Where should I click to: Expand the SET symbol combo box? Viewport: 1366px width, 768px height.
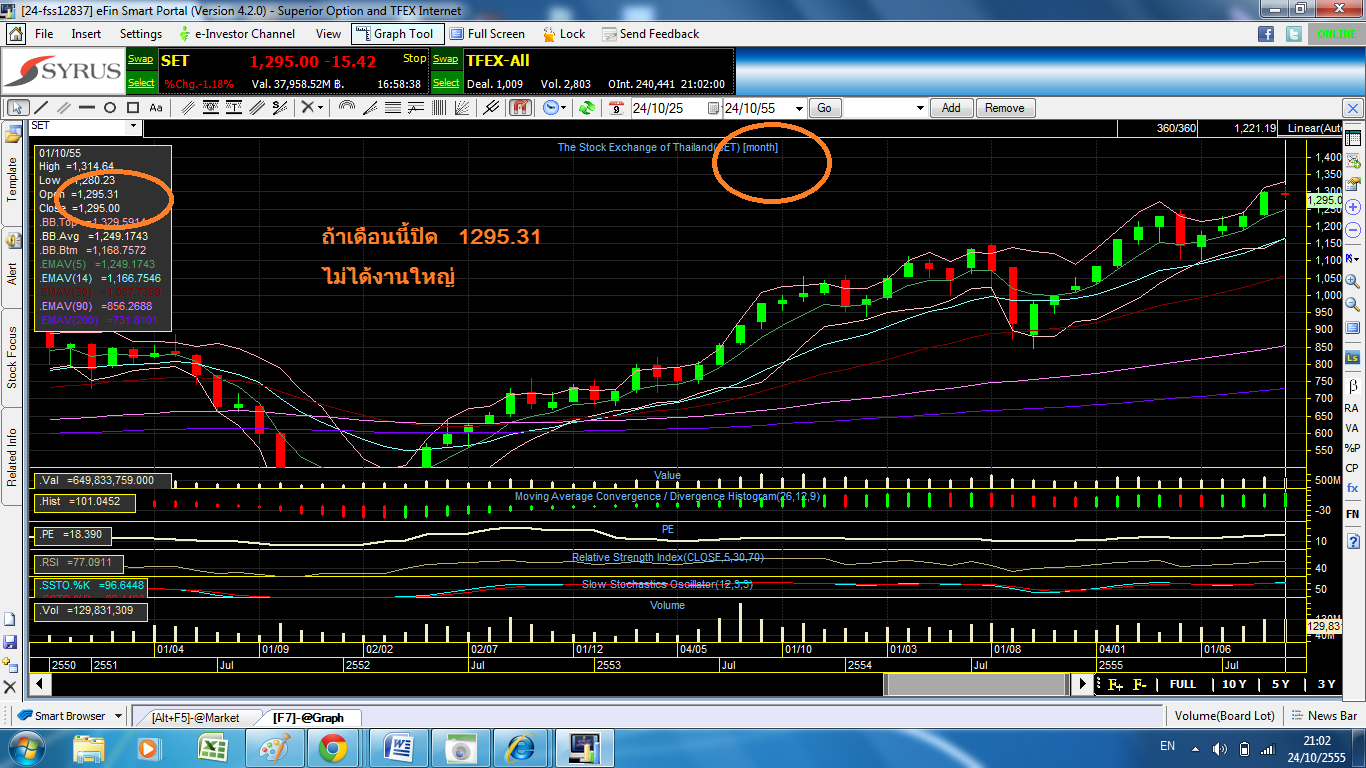[134, 126]
